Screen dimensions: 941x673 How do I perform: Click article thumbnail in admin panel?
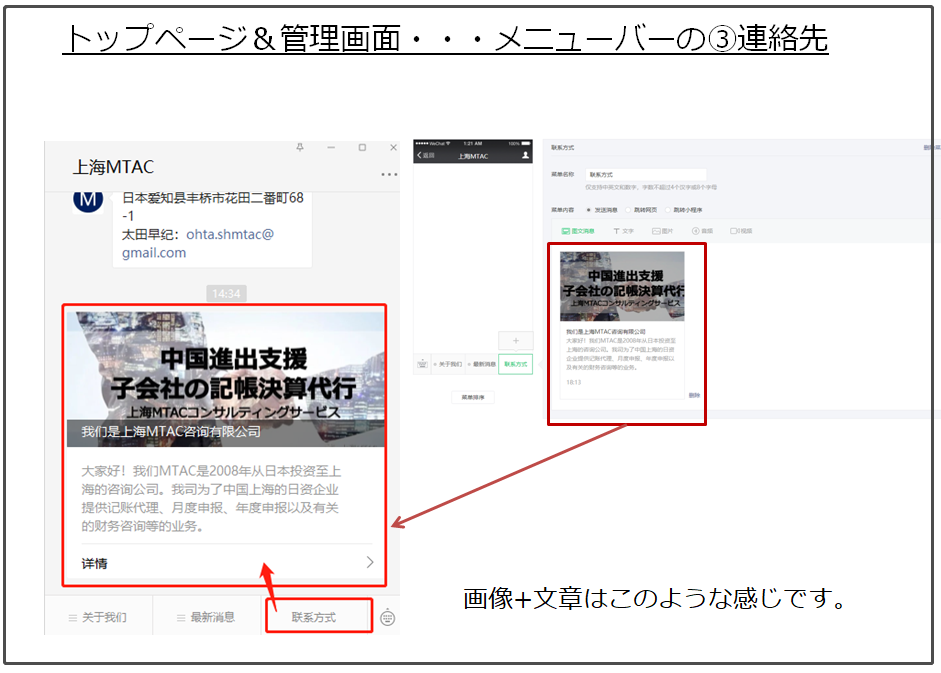[622, 286]
